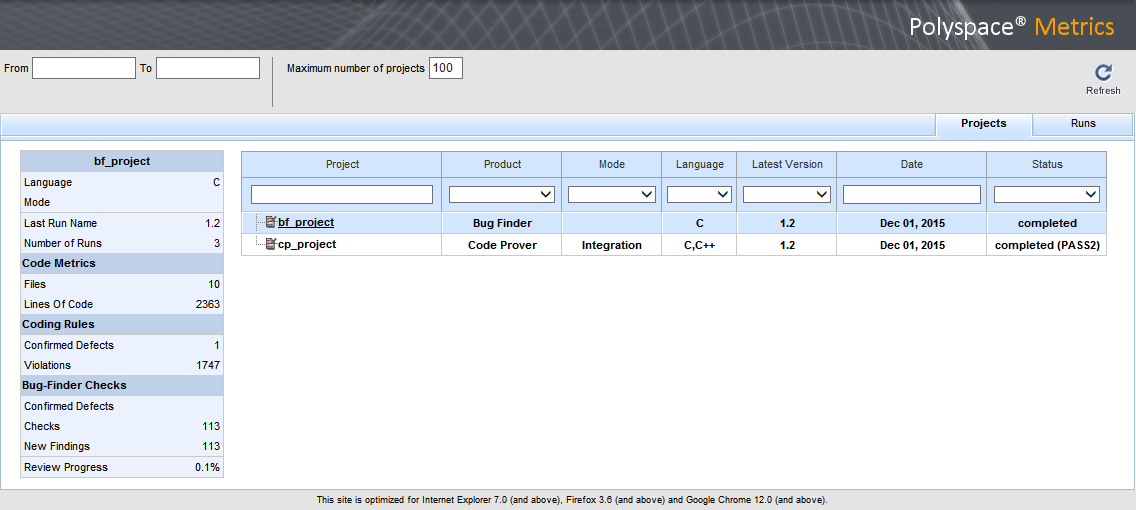
Task: Click the Review Progress value 0.1%
Action: click(207, 467)
